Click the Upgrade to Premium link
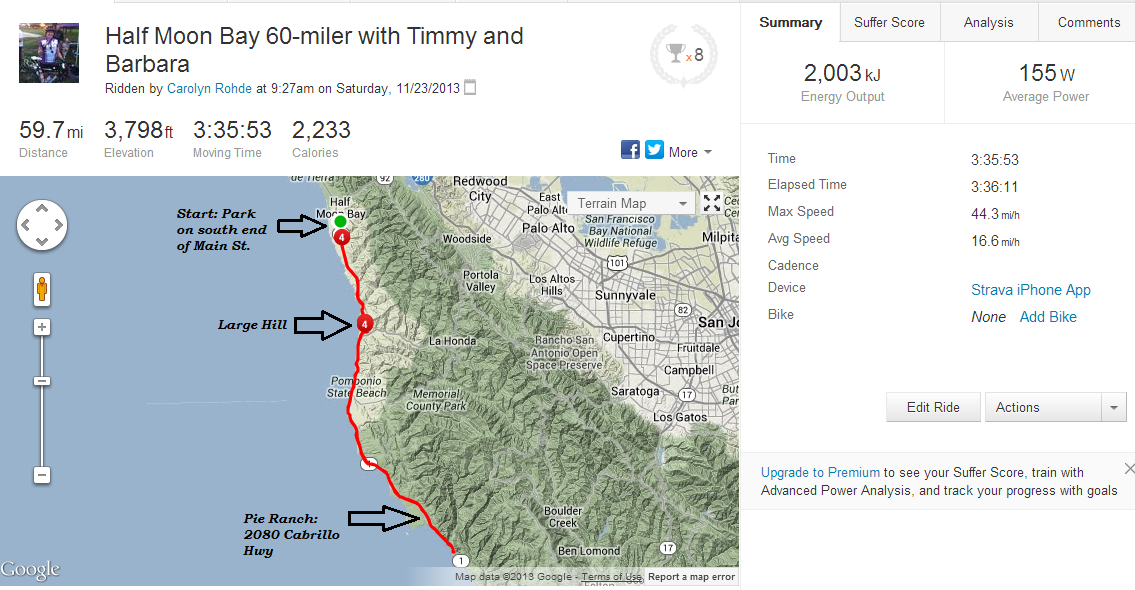 click(x=820, y=472)
